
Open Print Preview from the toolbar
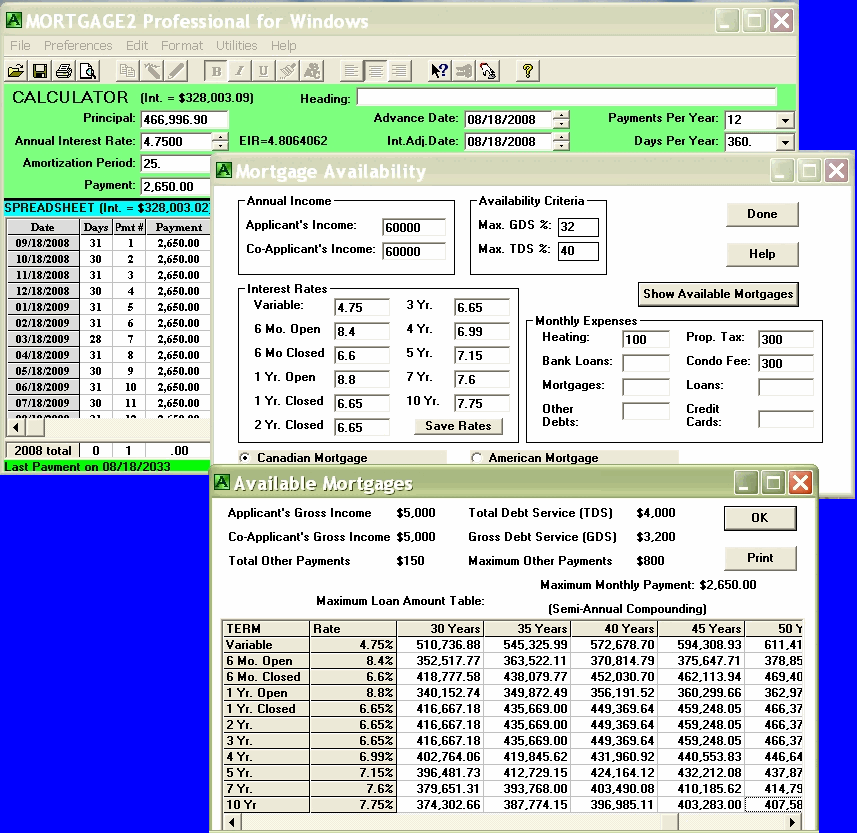88,71
